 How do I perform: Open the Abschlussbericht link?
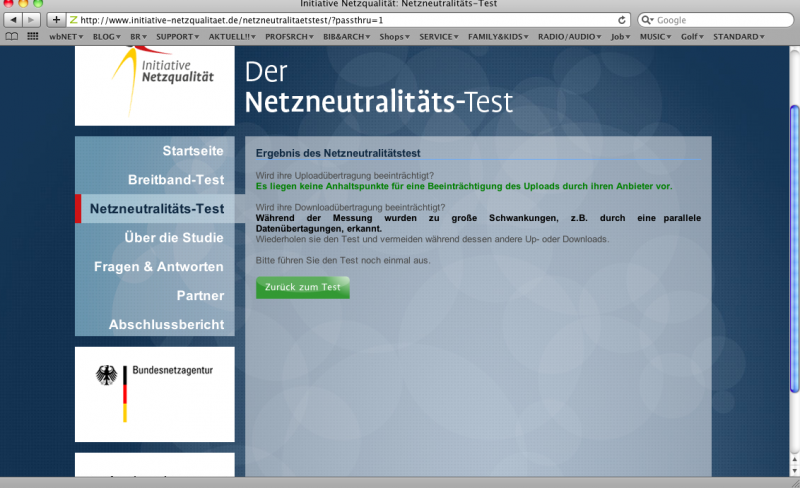pos(166,325)
